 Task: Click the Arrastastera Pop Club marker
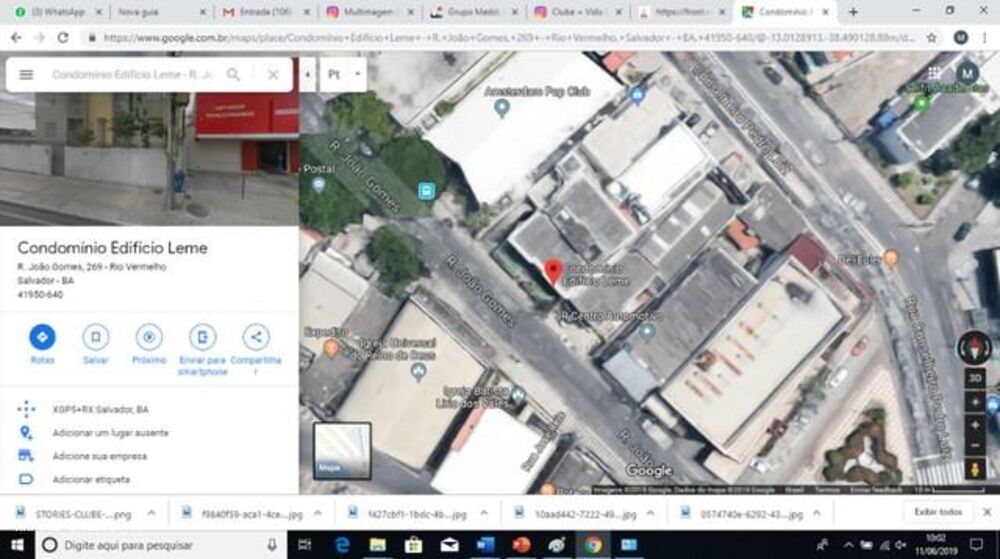tap(502, 108)
